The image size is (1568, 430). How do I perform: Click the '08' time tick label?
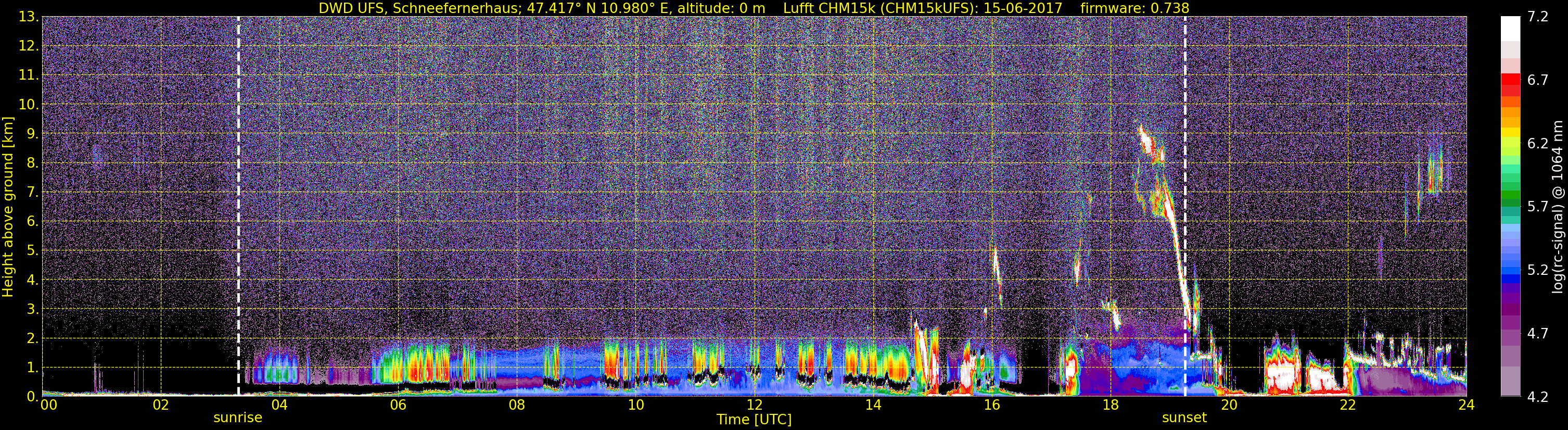[x=517, y=406]
